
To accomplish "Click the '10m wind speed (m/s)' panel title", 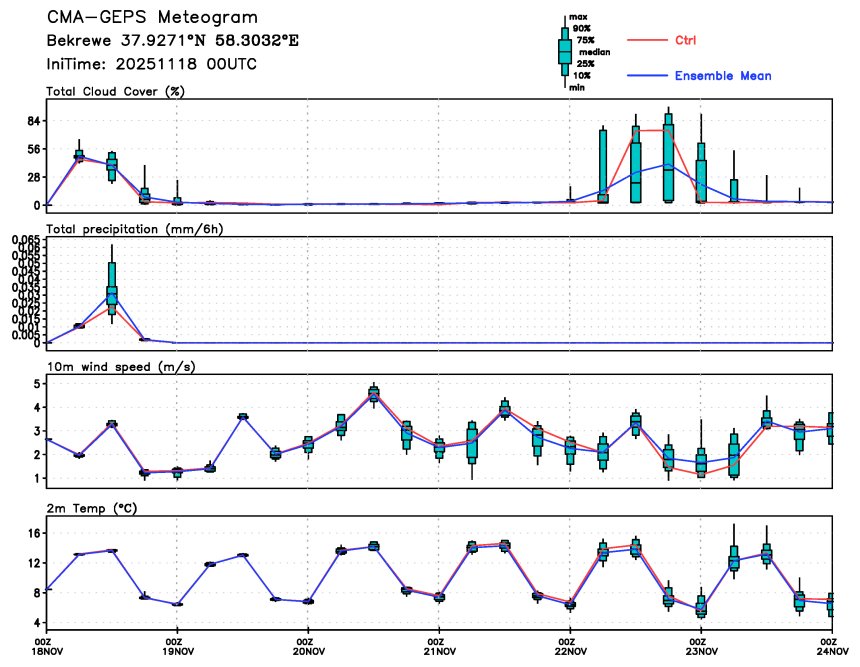I will pyautogui.click(x=121, y=366).
